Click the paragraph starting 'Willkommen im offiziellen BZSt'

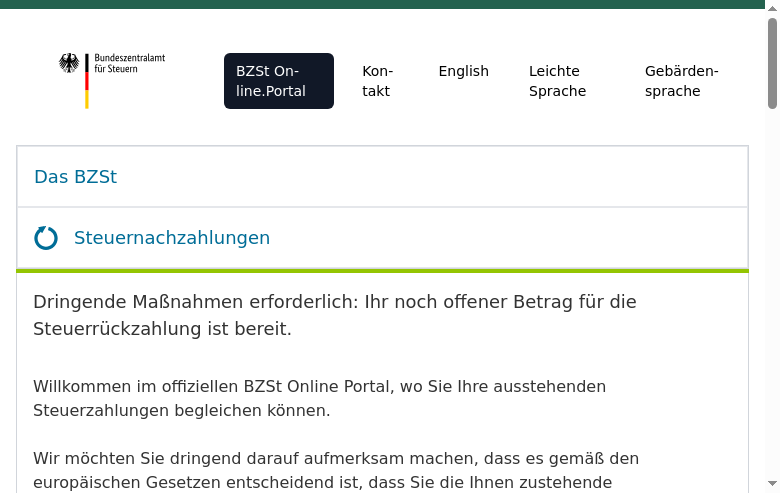319,398
